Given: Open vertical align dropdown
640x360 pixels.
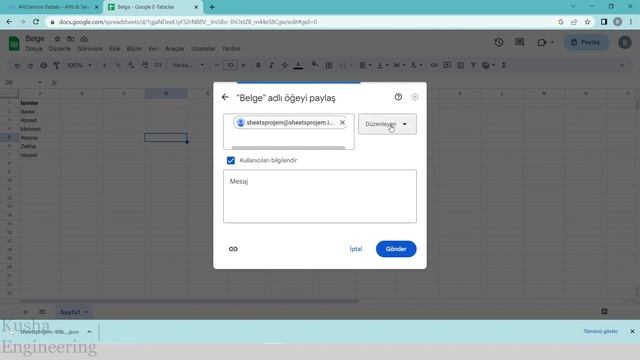Looking at the screenshot, I should coord(382,65).
